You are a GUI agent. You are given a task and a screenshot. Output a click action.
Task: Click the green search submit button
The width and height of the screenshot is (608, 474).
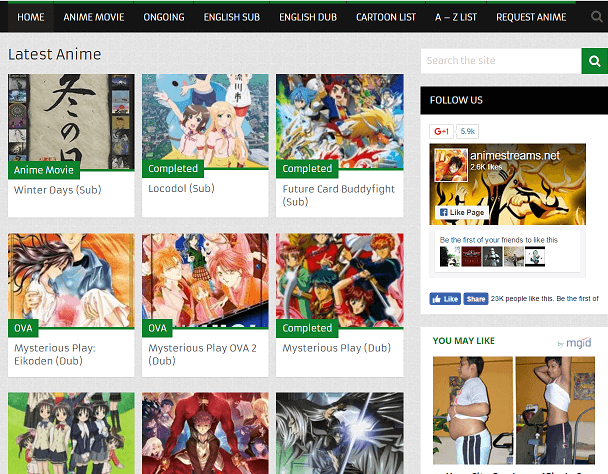tap(594, 61)
